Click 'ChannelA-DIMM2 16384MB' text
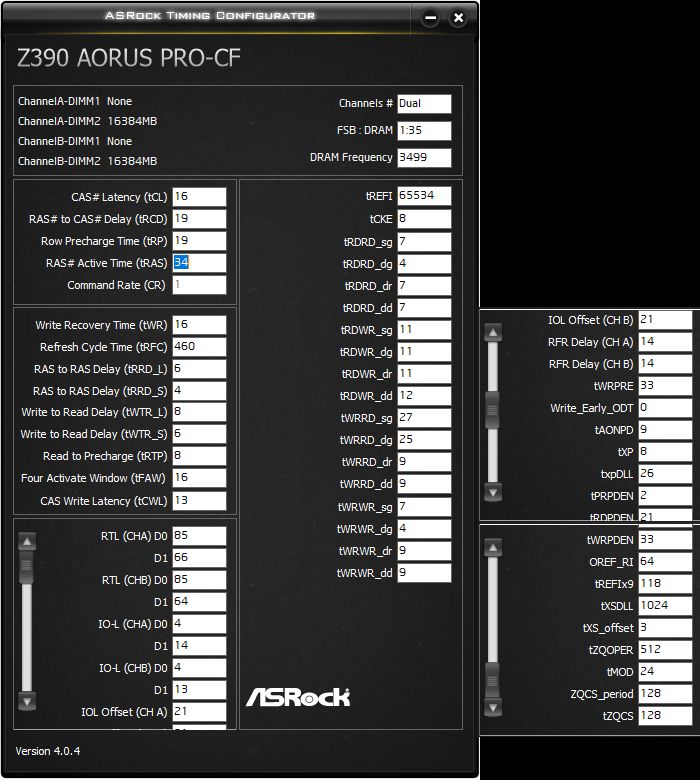 88,121
